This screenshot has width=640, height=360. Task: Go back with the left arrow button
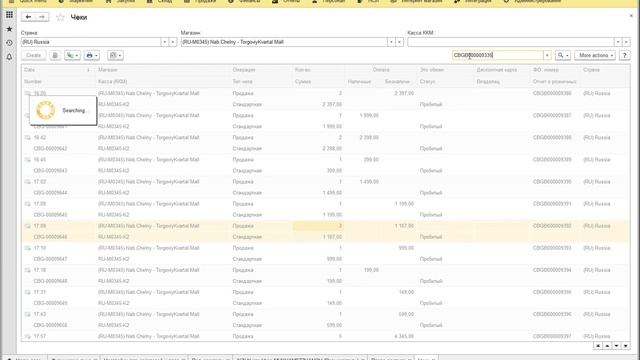pyautogui.click(x=28, y=17)
